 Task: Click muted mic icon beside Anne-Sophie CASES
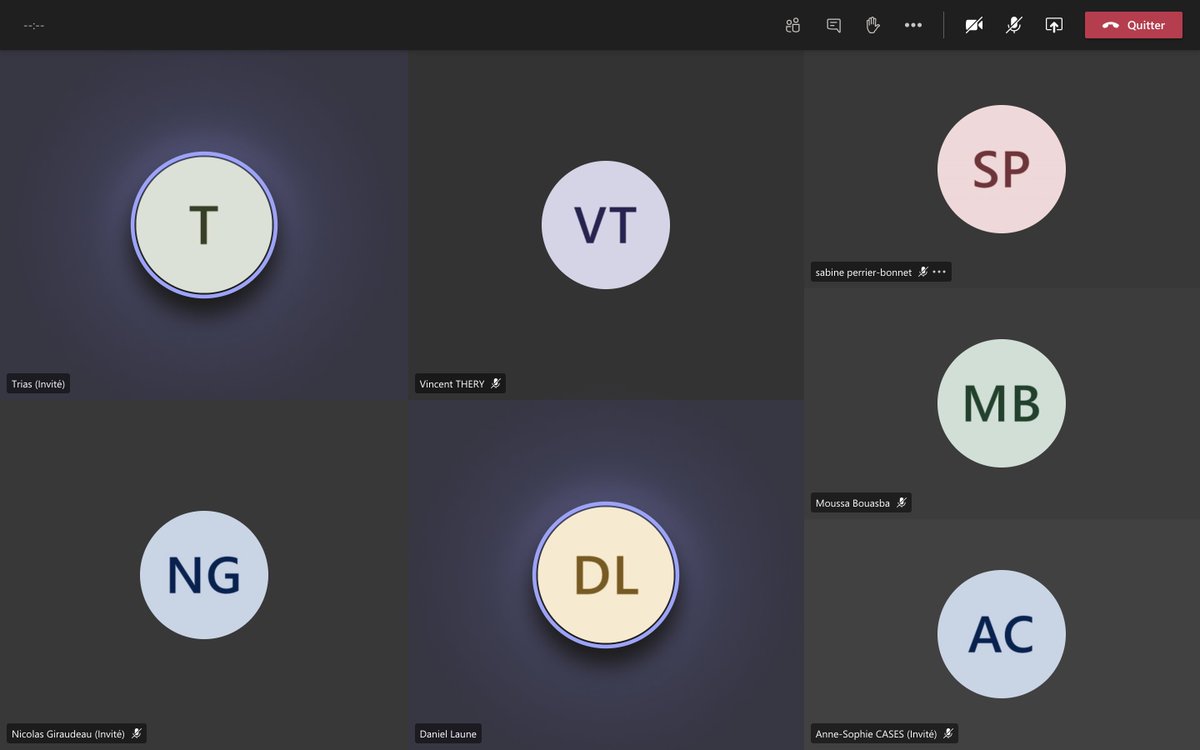[x=948, y=734]
